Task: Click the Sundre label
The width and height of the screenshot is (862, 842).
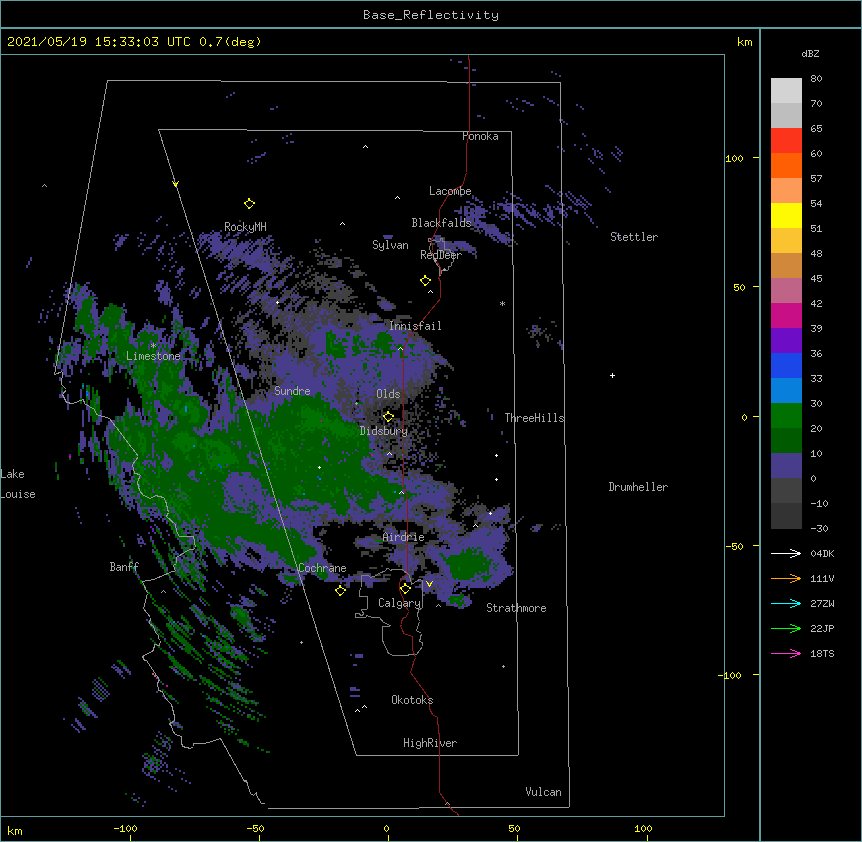Action: click(292, 391)
